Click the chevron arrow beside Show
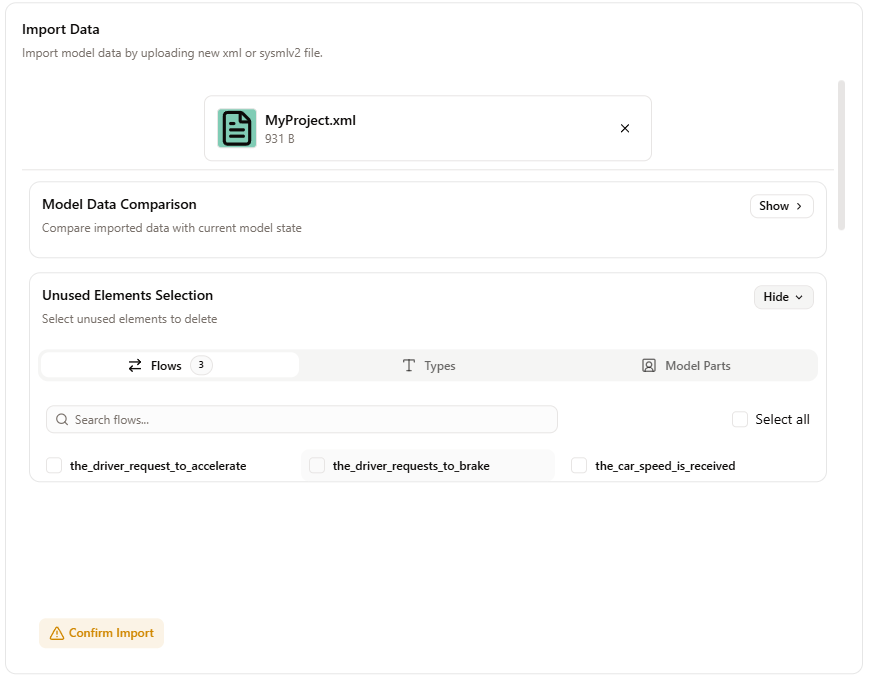Image resolution: width=870 pixels, height=683 pixels. 799,206
